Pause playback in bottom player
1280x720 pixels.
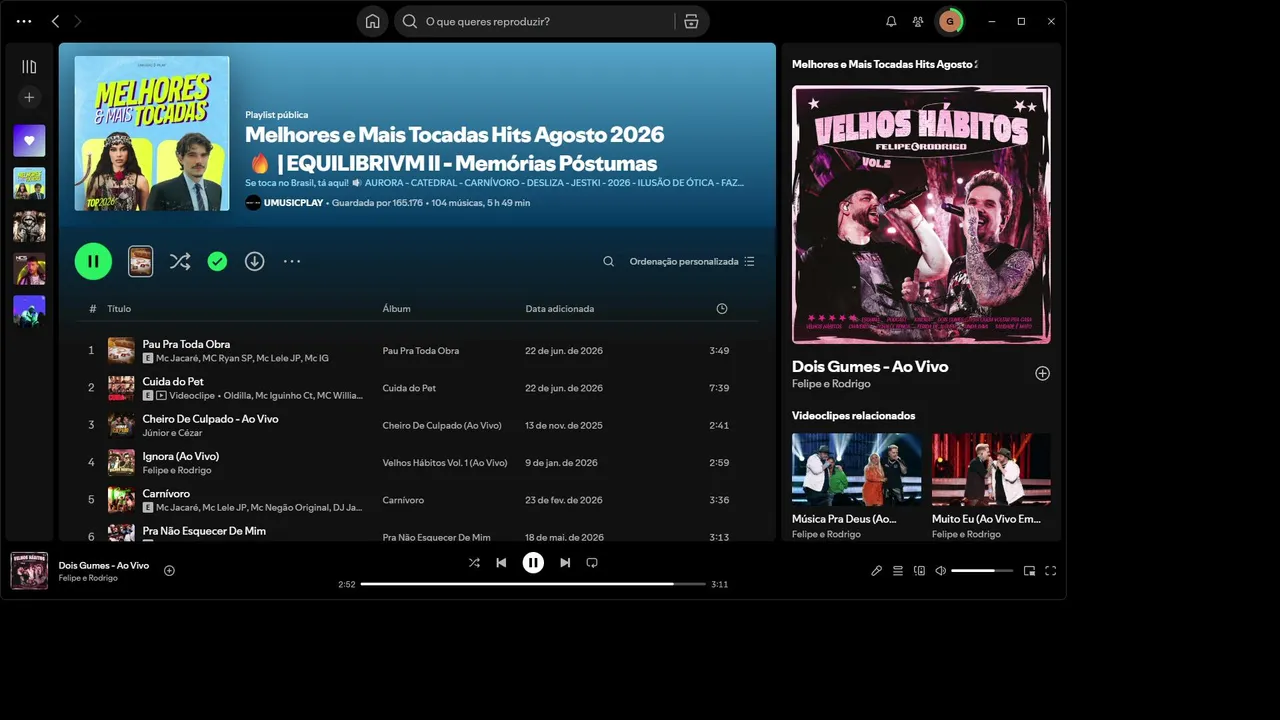[x=533, y=563]
